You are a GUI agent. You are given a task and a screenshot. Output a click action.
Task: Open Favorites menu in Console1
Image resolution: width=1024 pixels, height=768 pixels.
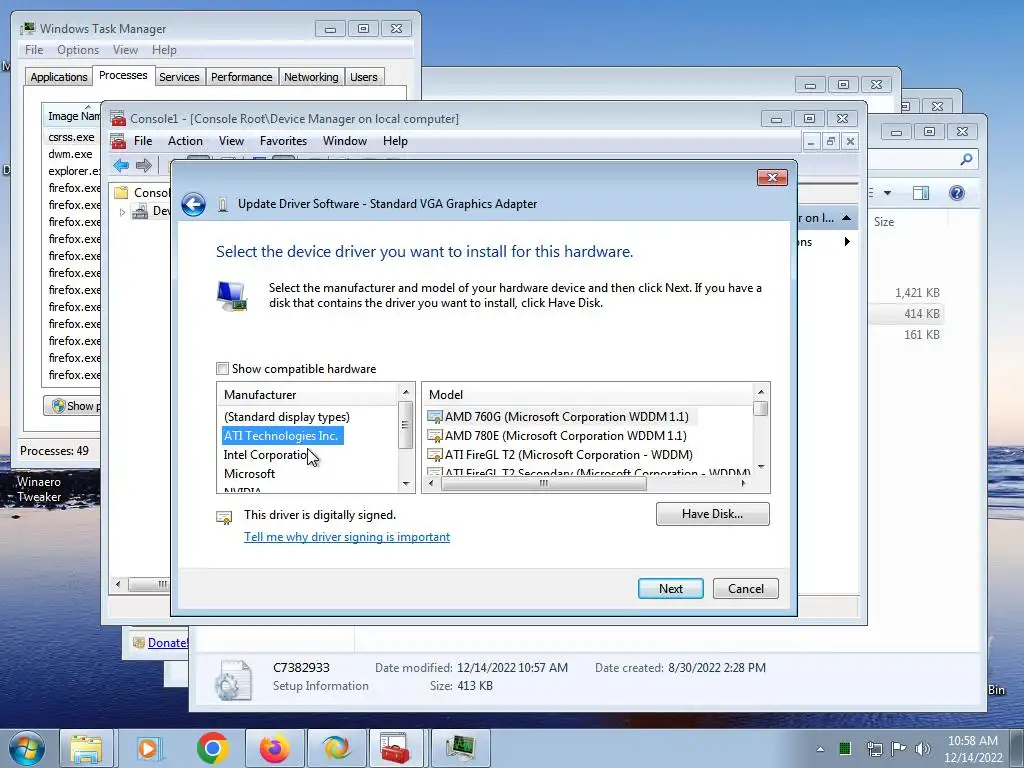(283, 141)
